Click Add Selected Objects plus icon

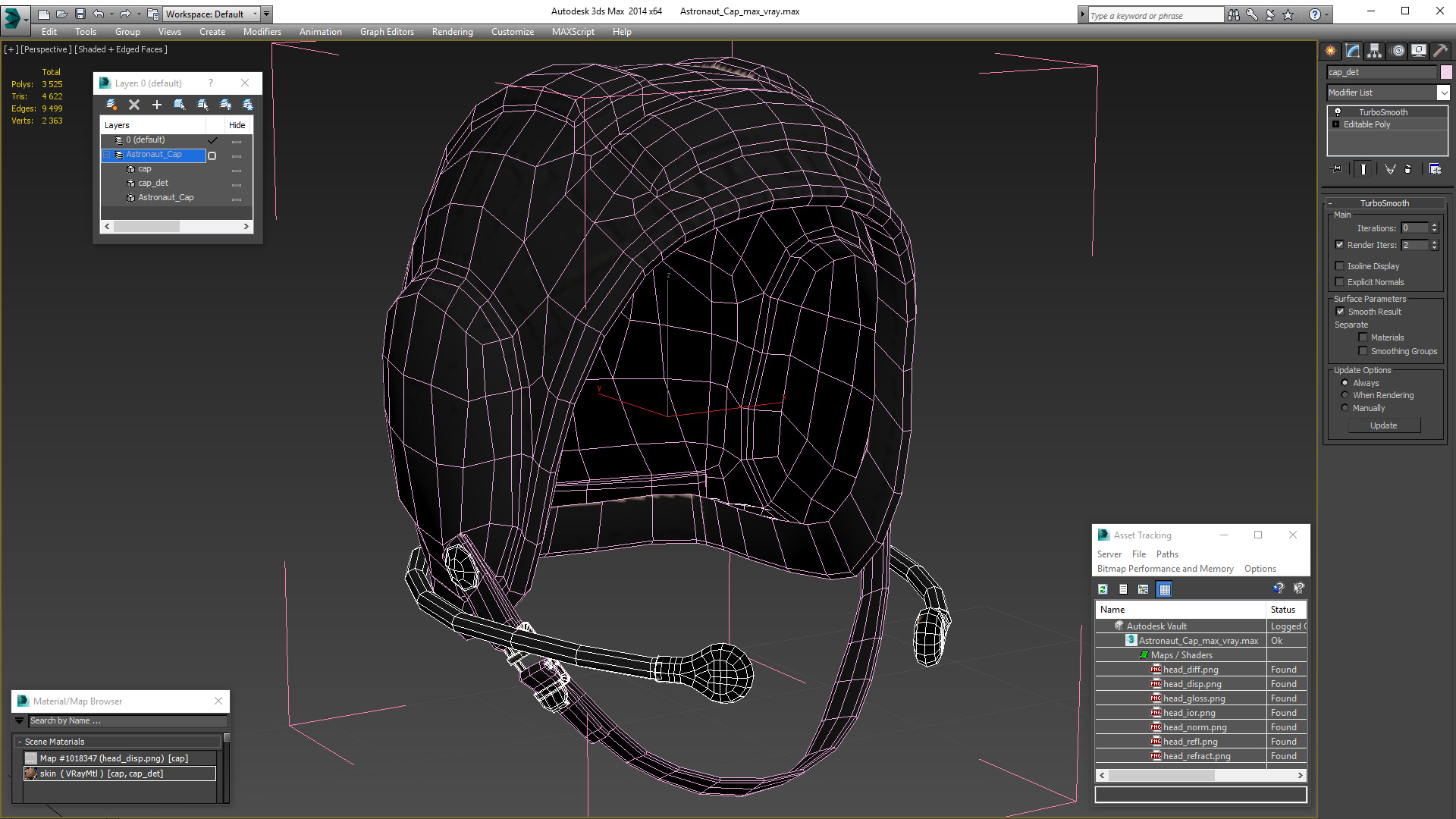pyautogui.click(x=157, y=105)
